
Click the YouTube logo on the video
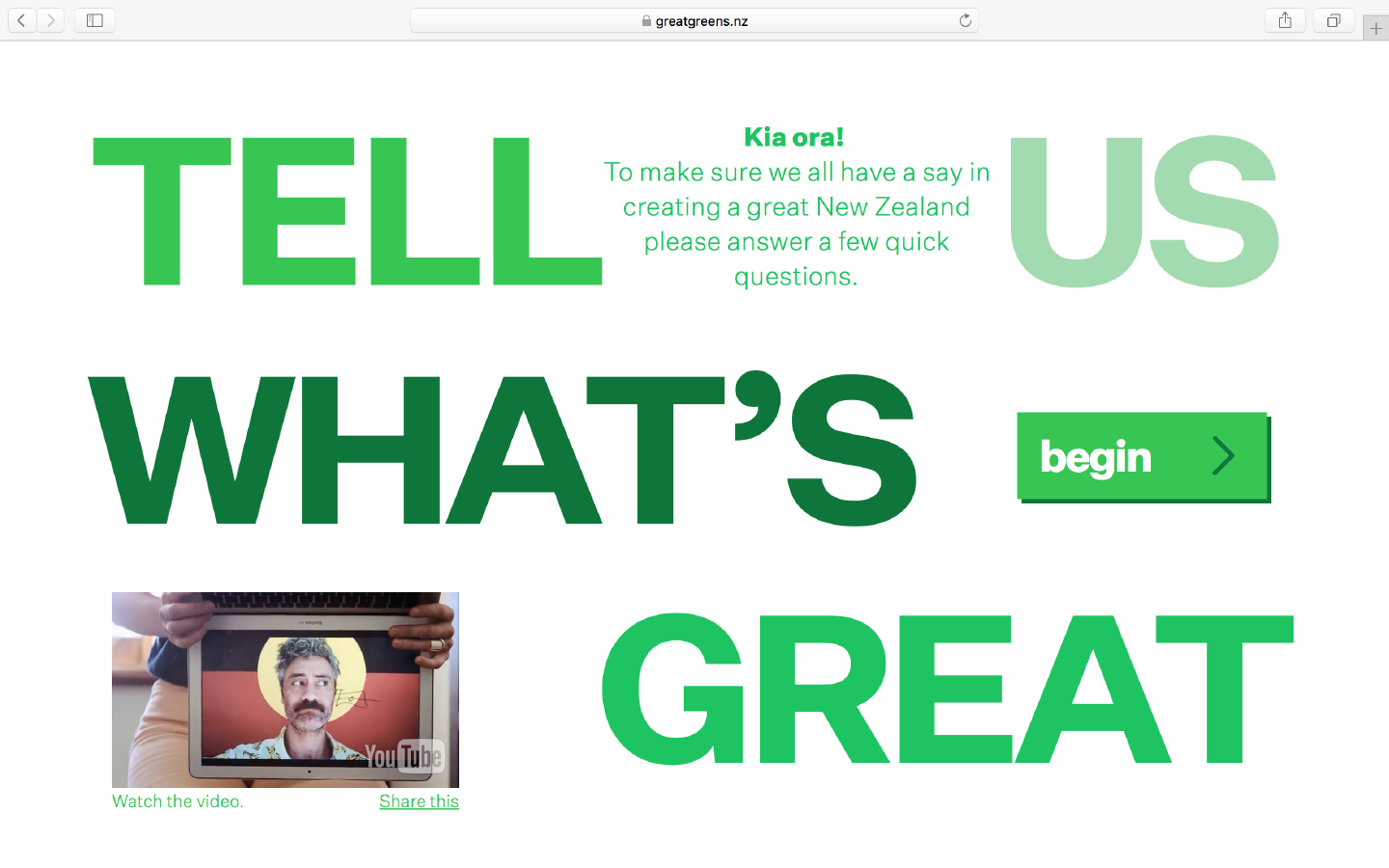point(404,756)
